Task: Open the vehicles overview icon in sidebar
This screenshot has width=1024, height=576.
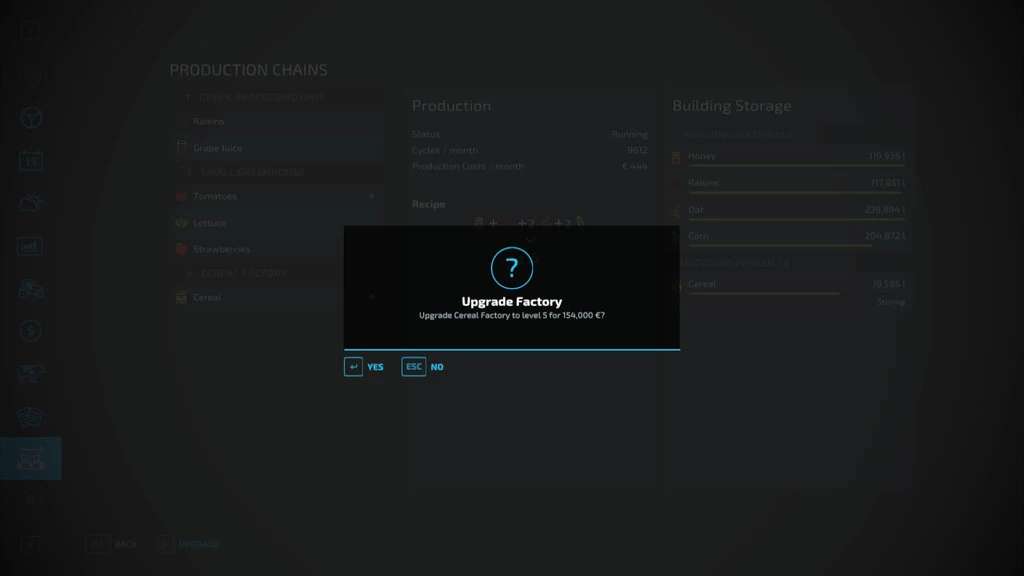Action: click(x=31, y=289)
